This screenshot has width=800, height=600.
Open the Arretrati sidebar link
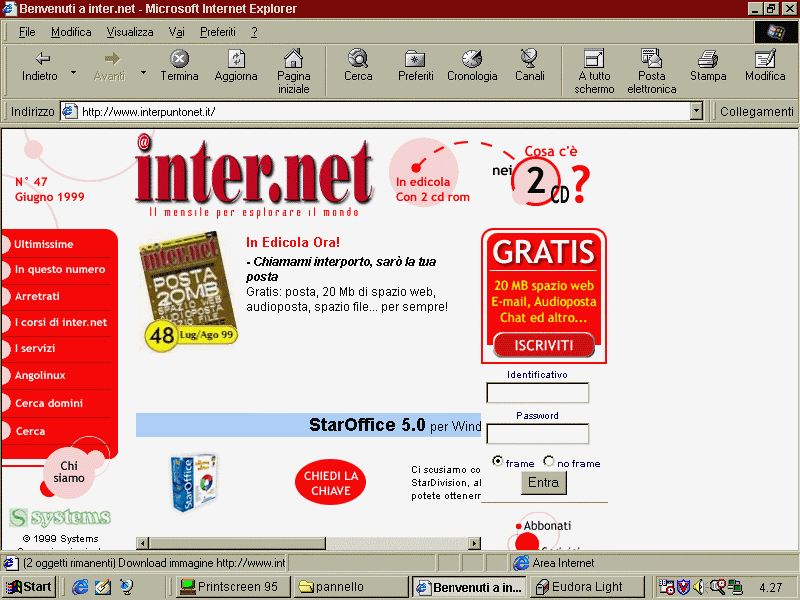(37, 296)
